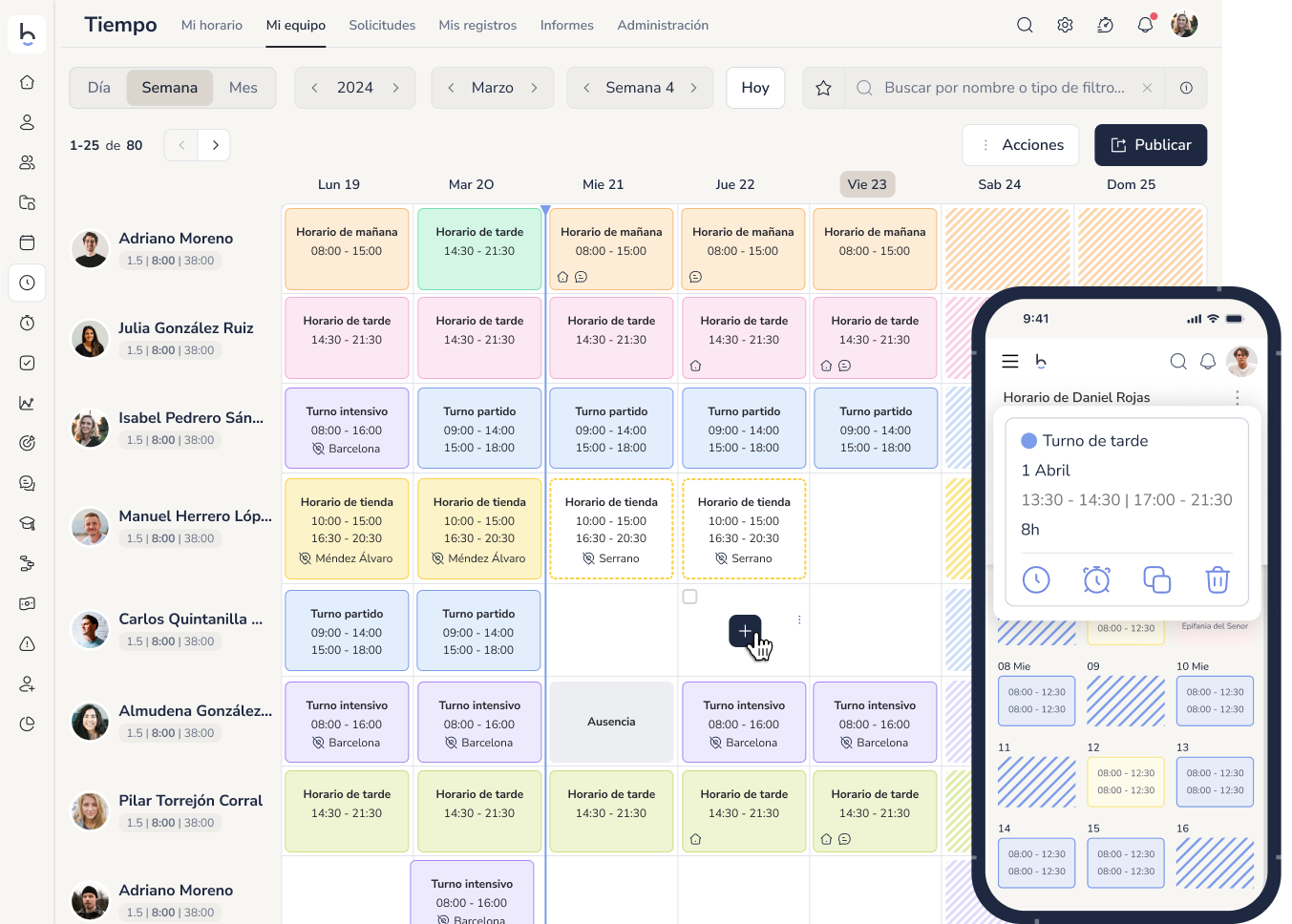The height and width of the screenshot is (924, 1292).
Task: Click the star favorites icon beside search
Action: point(823,88)
